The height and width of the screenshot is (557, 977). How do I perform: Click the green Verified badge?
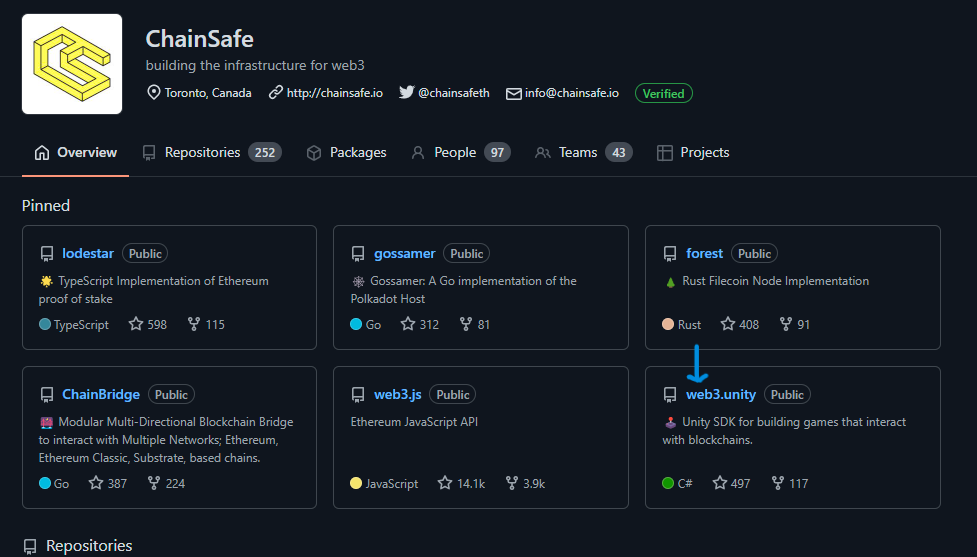point(664,93)
